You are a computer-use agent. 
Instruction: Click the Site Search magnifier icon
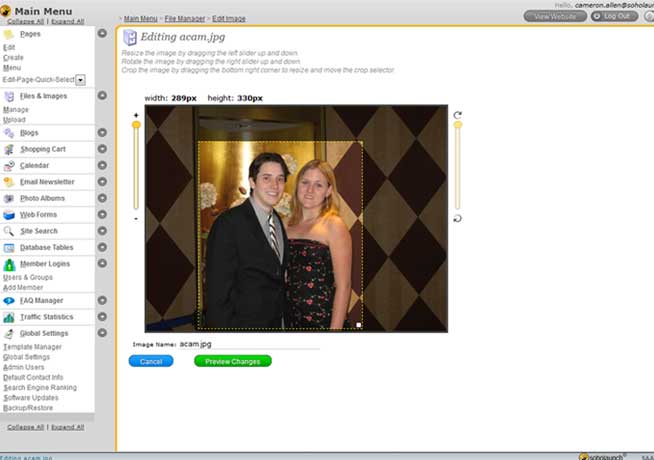click(9, 231)
